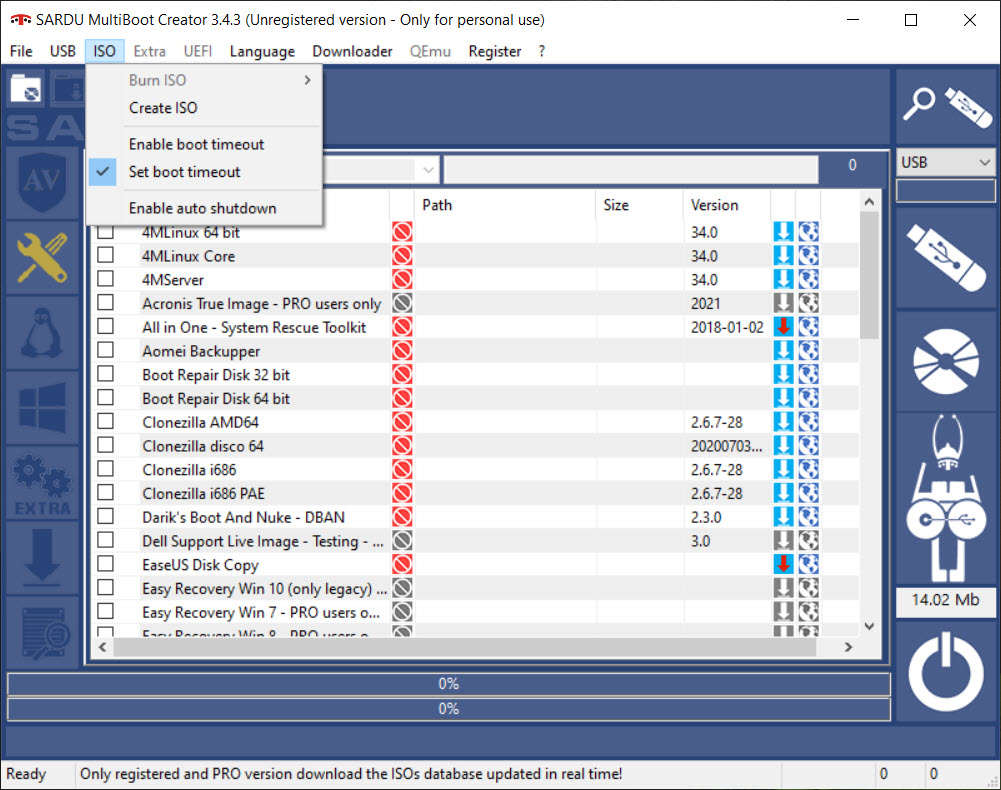Select the Easy Recovery Win 10 row name
Image resolution: width=1001 pixels, height=790 pixels.
click(264, 589)
